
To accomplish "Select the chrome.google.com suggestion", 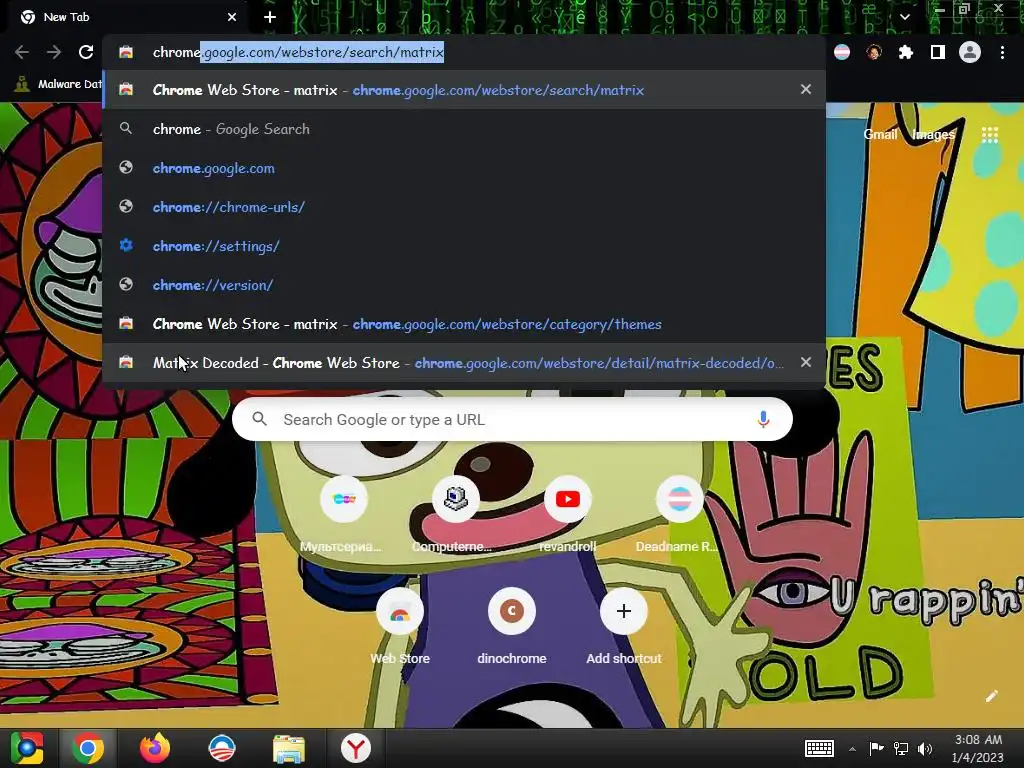I will pos(464,168).
